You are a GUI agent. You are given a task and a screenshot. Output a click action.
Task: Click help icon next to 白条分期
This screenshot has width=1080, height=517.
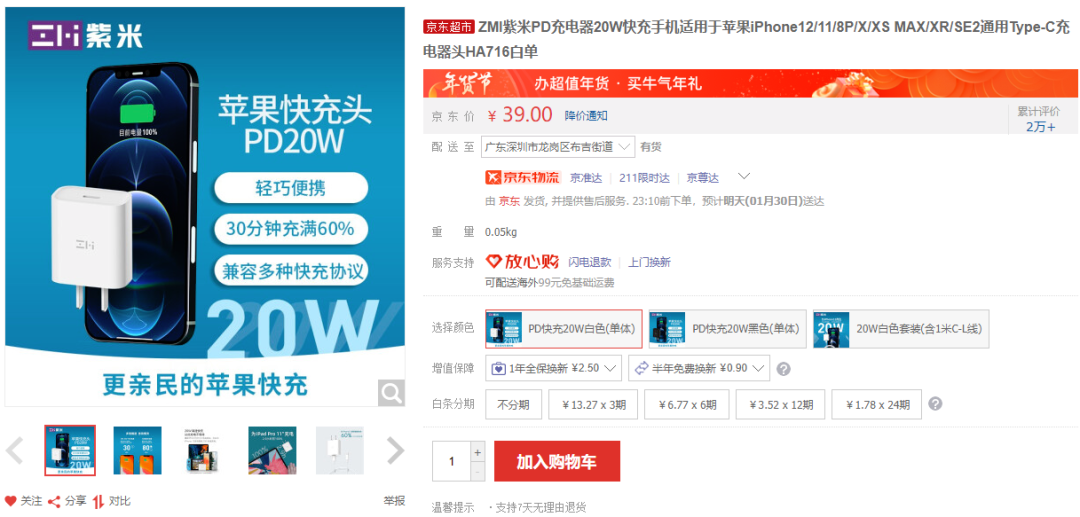935,404
